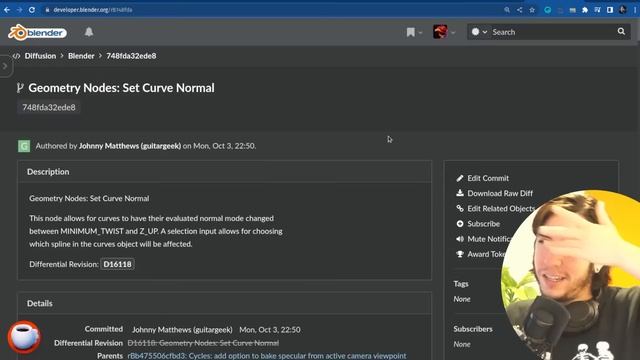Screen dimensions: 640x360
Task: Go to Blender repository breadcrumb
Action: 81,56
